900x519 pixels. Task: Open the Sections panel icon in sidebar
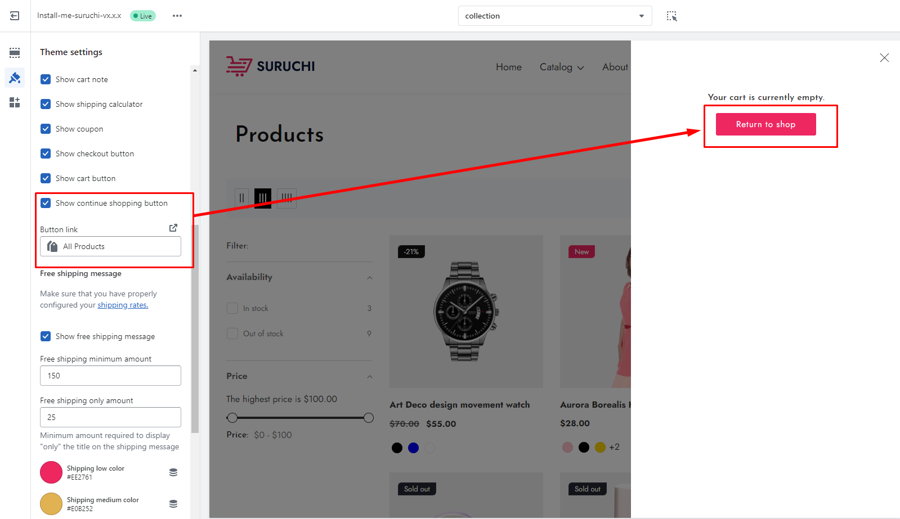tap(14, 53)
